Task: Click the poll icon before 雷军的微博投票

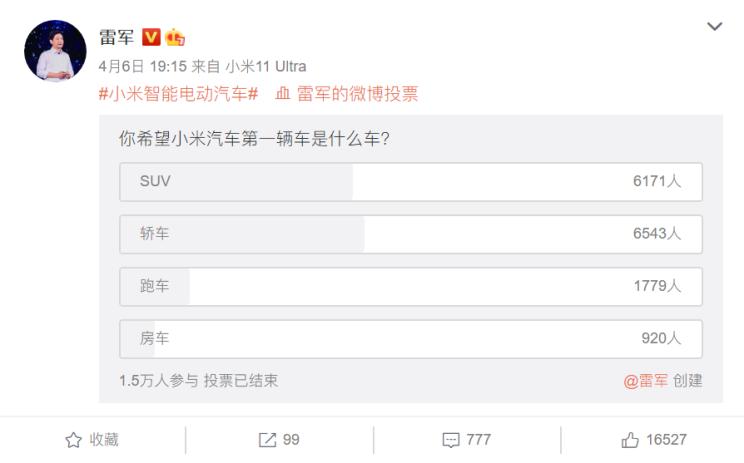Action: coord(283,94)
